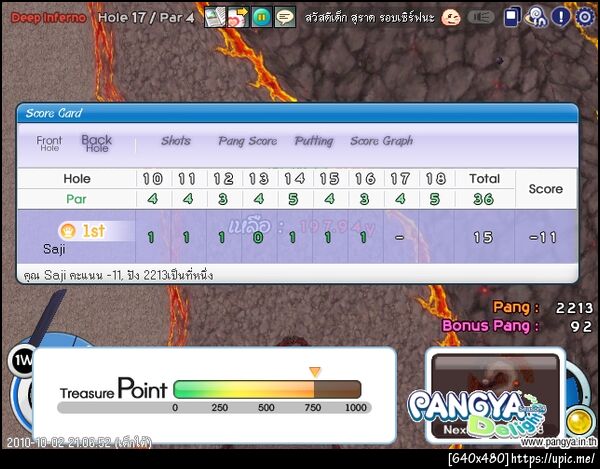Click the Par 5 value under hole 14
The height and width of the screenshot is (469, 600).
coord(293,199)
